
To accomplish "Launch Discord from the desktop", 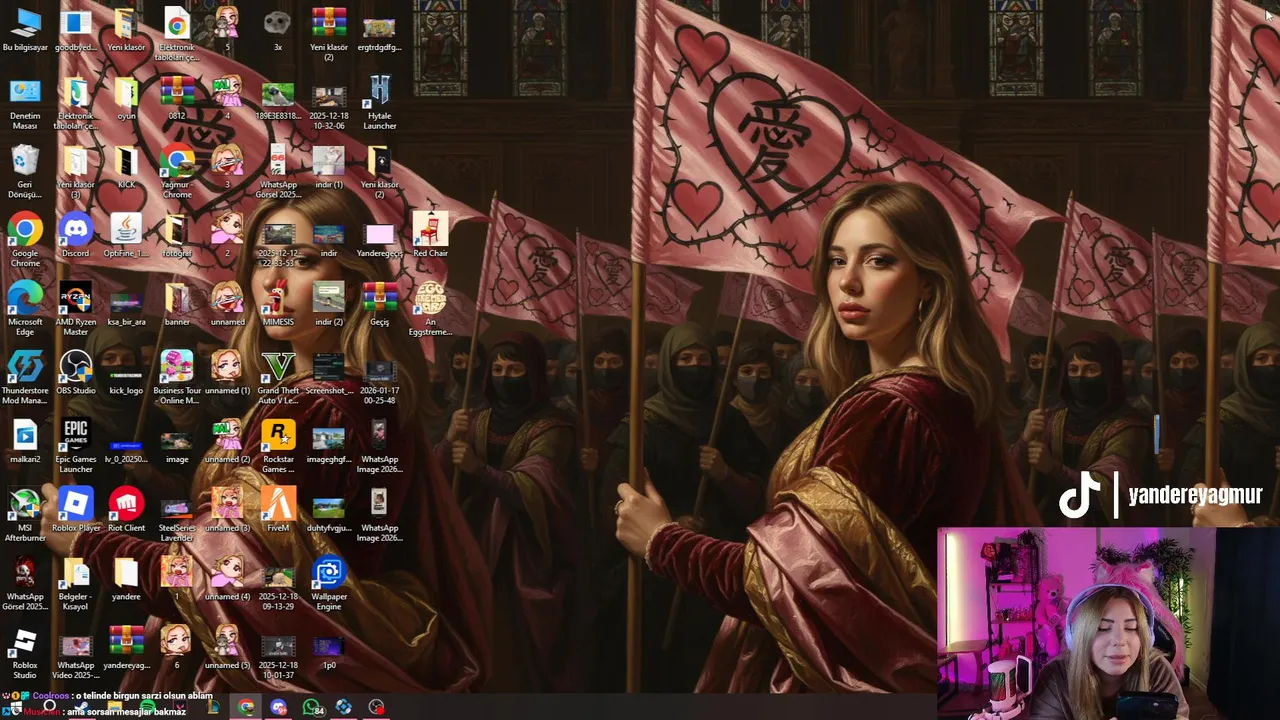I will point(76,236).
